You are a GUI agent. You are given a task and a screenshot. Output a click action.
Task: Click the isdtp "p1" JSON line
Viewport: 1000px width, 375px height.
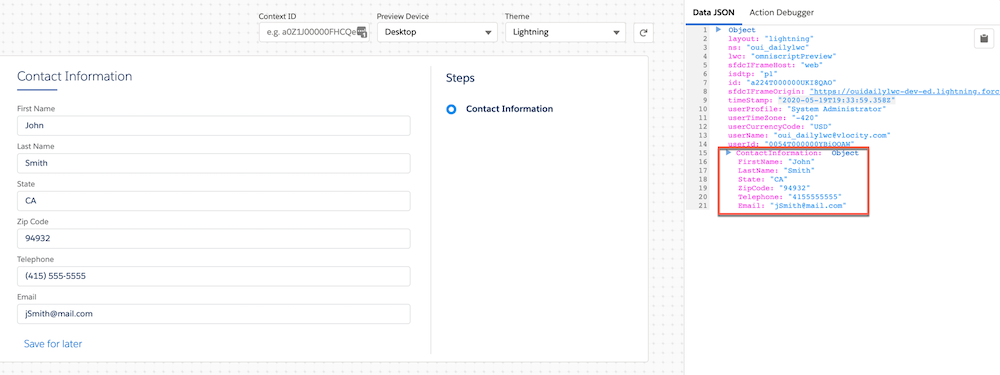[754, 74]
